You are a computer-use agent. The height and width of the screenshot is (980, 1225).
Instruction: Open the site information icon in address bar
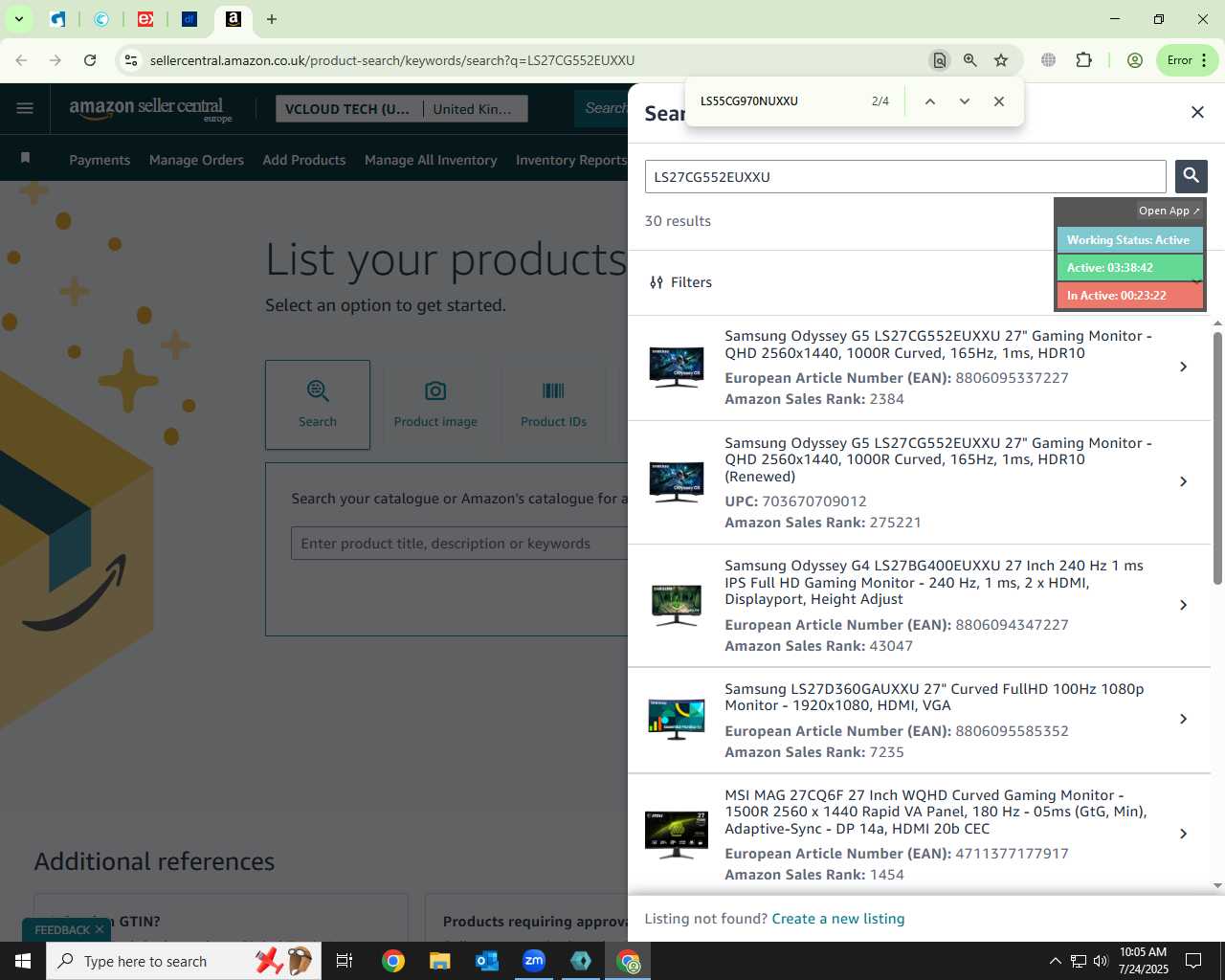click(x=131, y=60)
